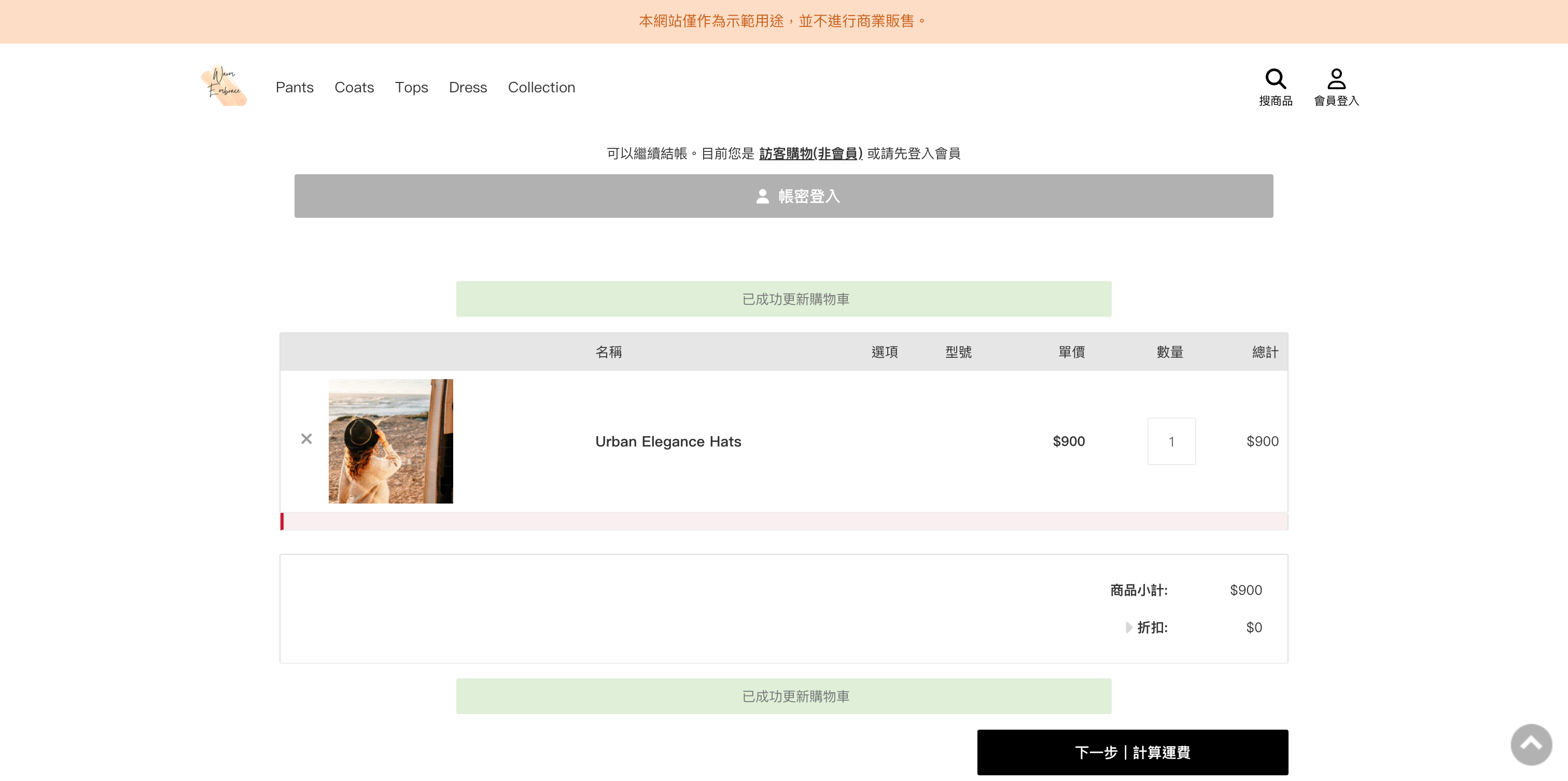Click the quantity input field
The width and height of the screenshot is (1568, 781).
point(1171,441)
